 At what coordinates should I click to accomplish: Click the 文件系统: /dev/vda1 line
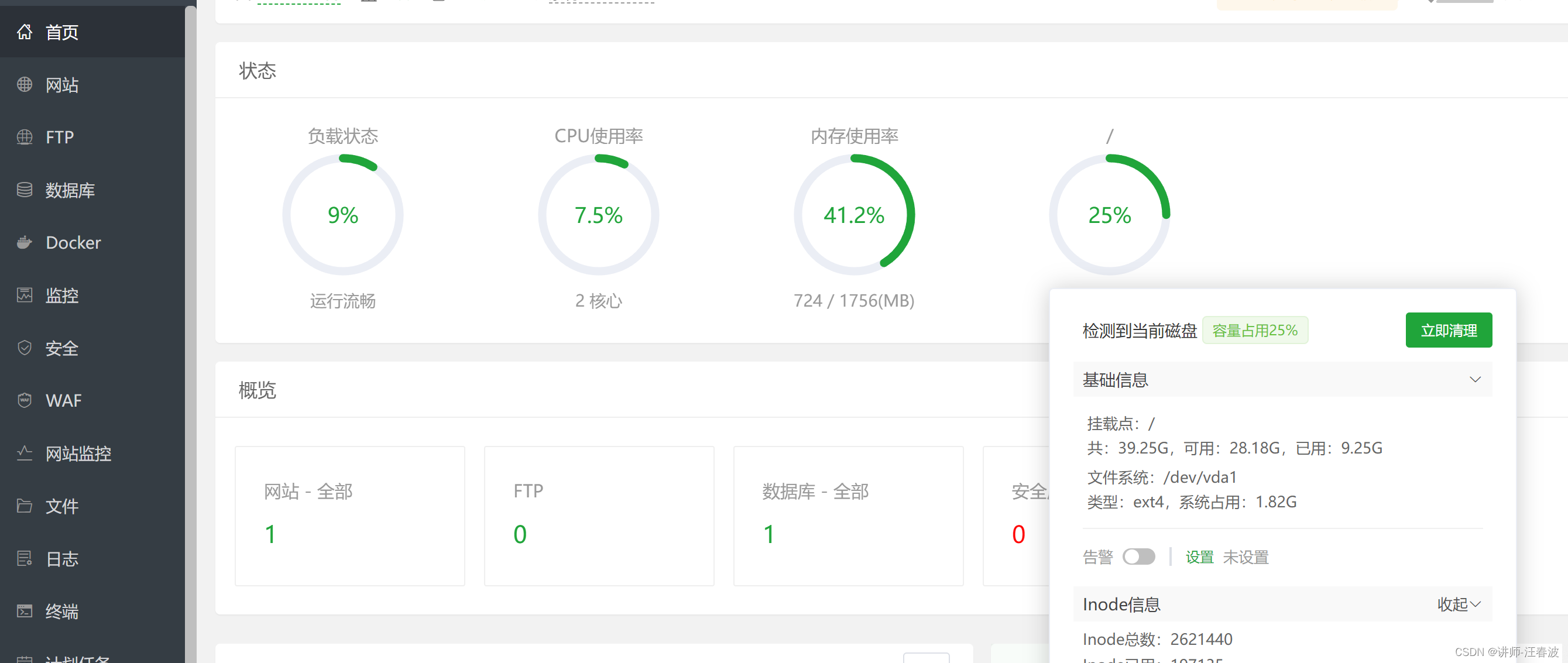1162,478
